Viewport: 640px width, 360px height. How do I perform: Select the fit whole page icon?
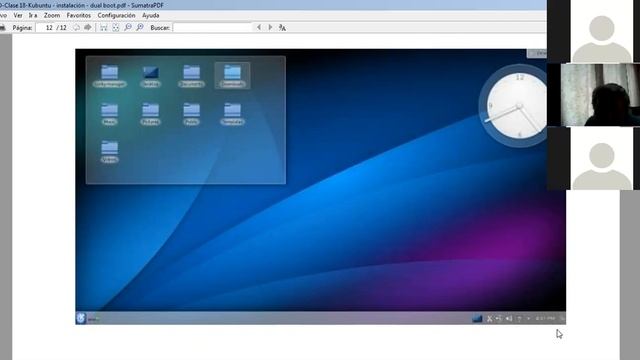(116, 27)
